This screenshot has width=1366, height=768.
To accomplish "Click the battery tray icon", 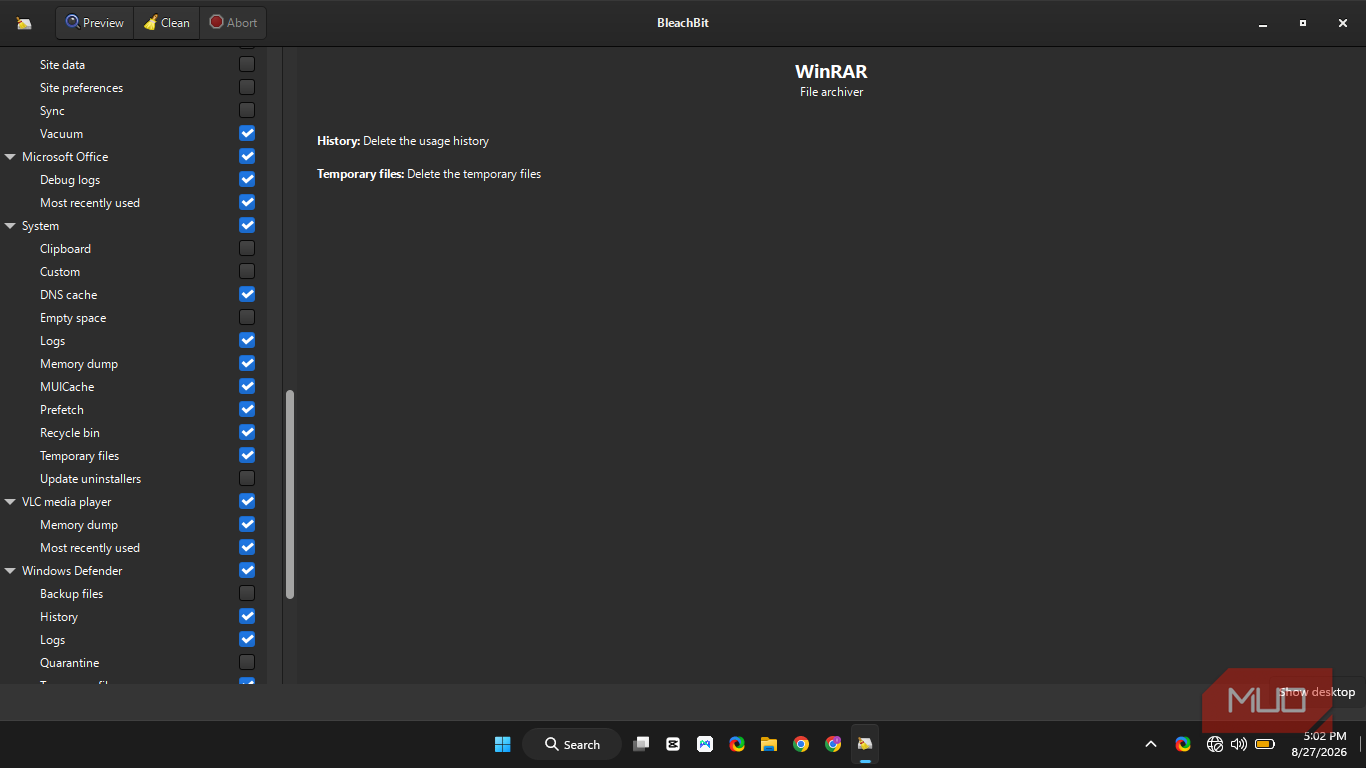I will (1265, 744).
